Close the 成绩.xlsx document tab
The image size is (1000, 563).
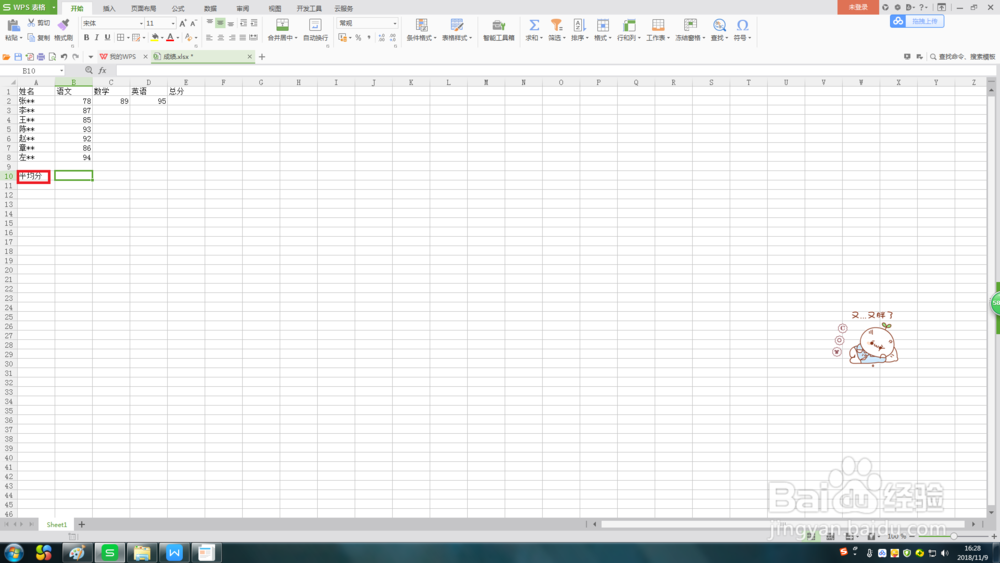click(x=249, y=57)
